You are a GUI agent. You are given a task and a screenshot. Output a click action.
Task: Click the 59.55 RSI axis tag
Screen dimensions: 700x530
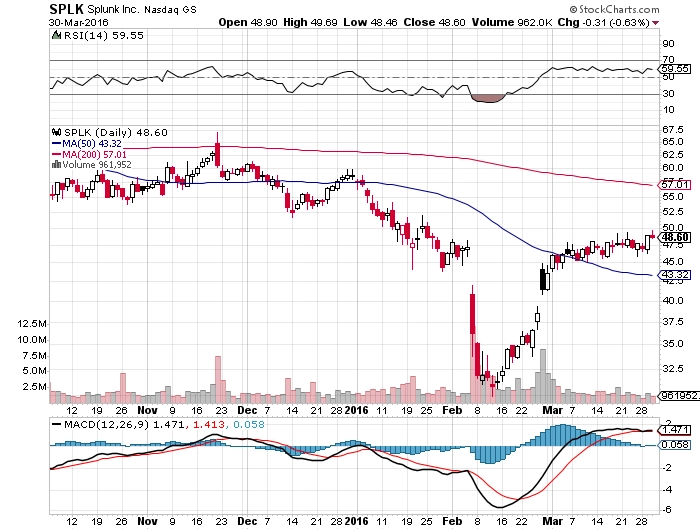click(675, 69)
